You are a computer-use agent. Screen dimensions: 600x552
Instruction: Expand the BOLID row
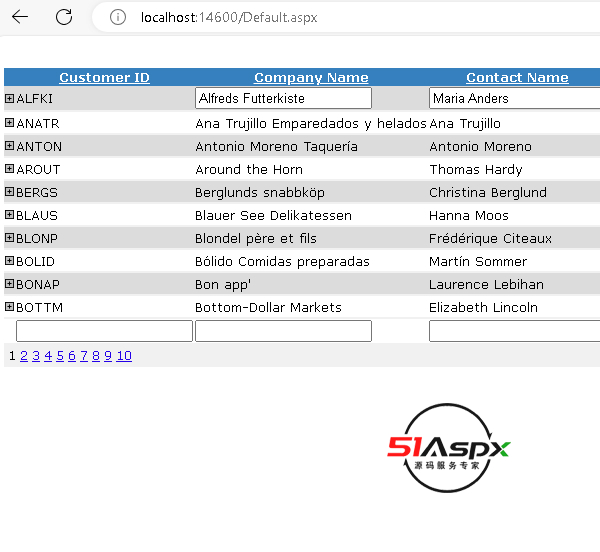click(x=9, y=261)
